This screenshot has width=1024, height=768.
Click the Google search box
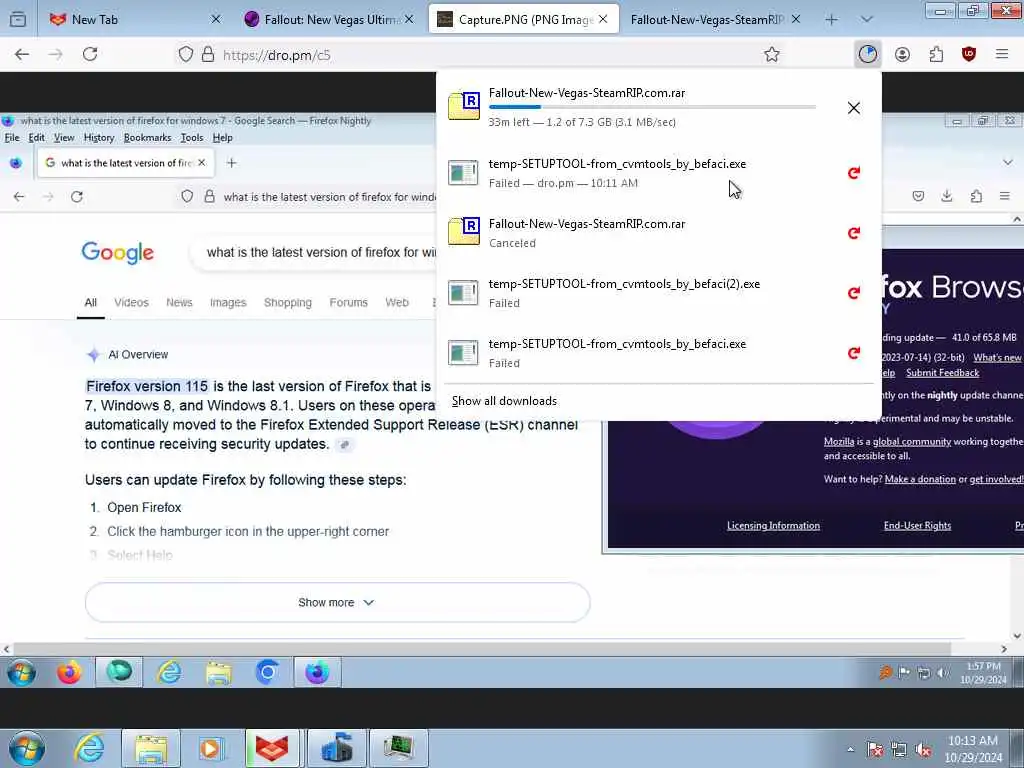(x=315, y=252)
